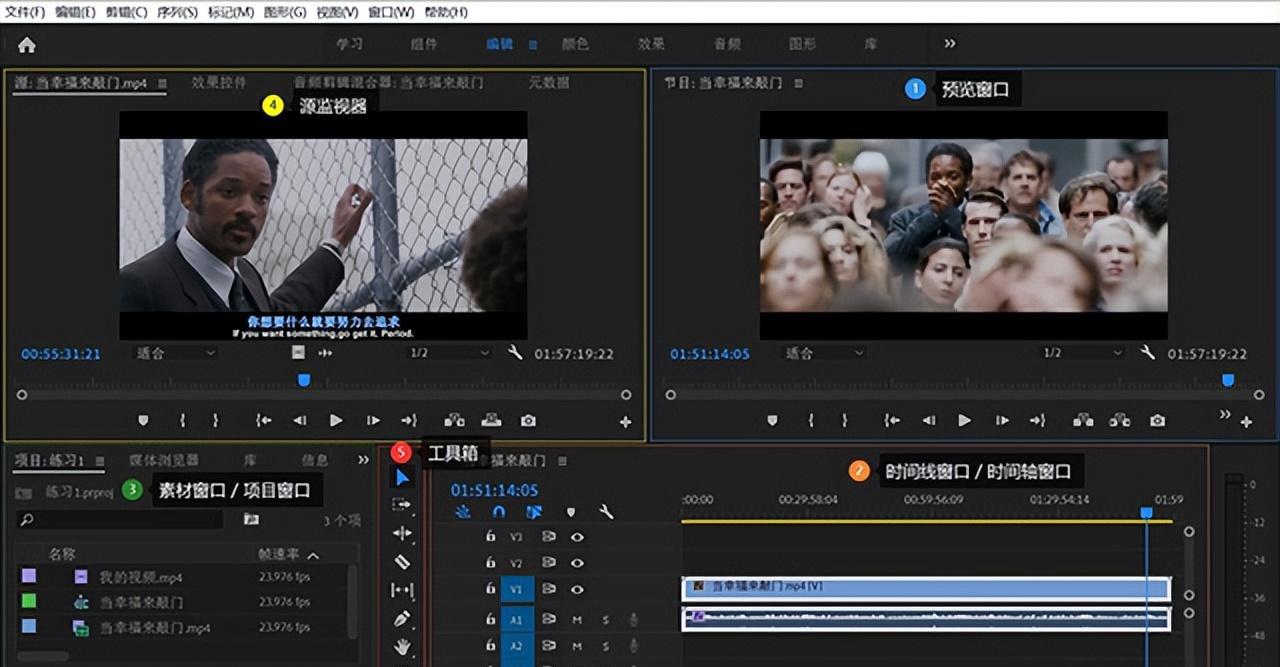Step forward one frame in Program Monitor
The image size is (1280, 667).
1001,421
